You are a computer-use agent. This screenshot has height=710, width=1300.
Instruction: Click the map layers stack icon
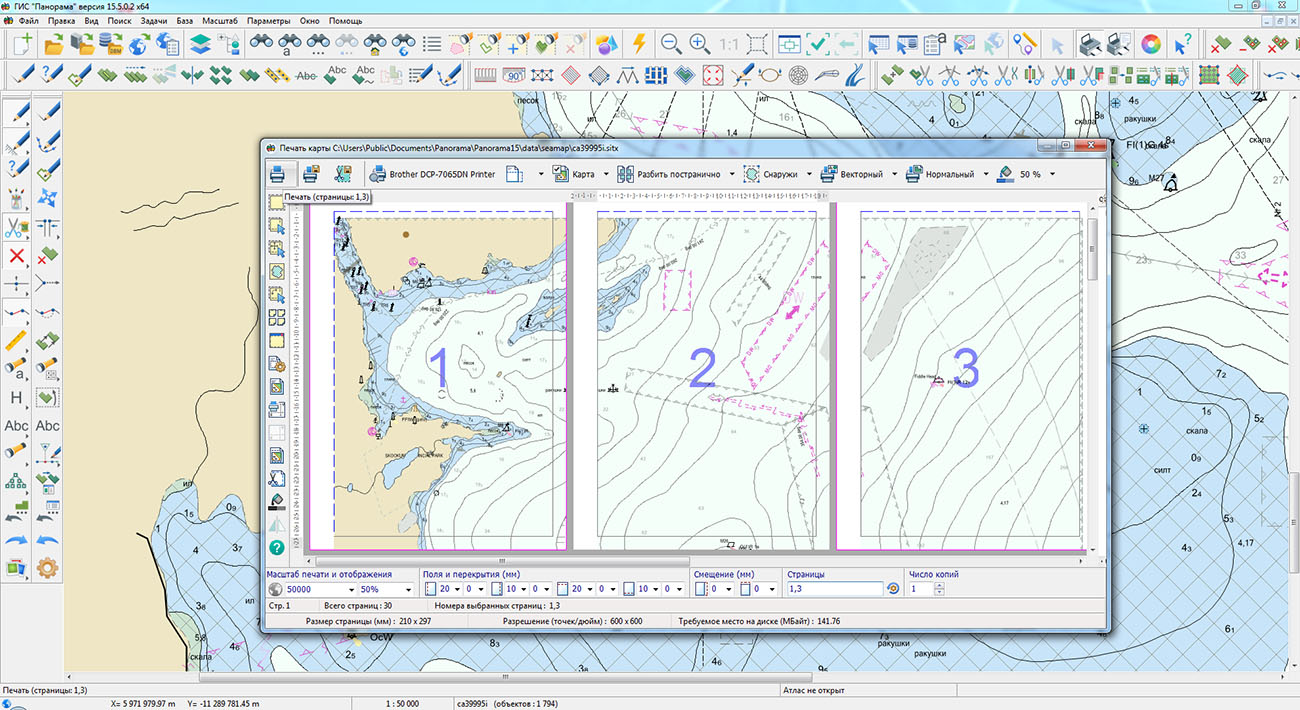point(200,44)
